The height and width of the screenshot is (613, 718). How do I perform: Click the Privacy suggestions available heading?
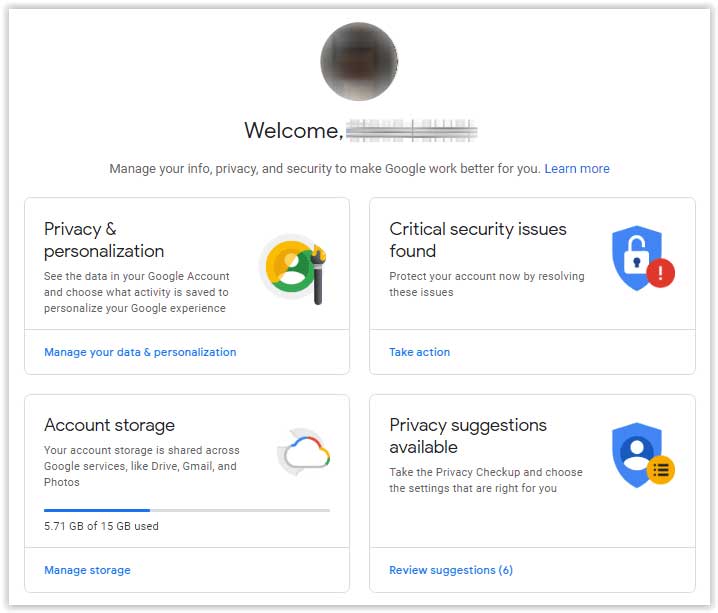pyautogui.click(x=468, y=436)
